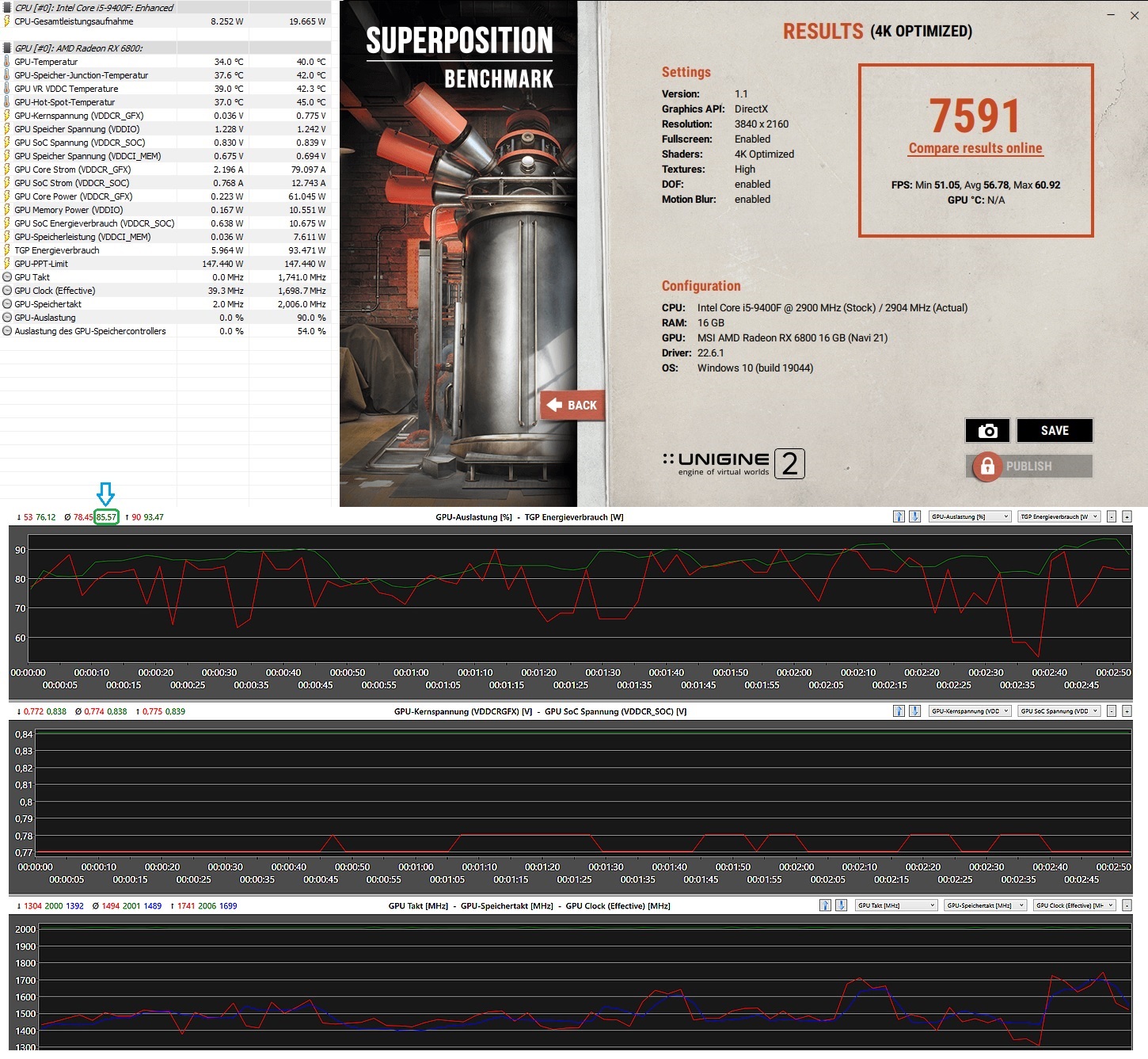Click the GPU SoC Strom (VDDCR_SOC) row
This screenshot has height=1059, width=1148.
pyautogui.click(x=165, y=182)
